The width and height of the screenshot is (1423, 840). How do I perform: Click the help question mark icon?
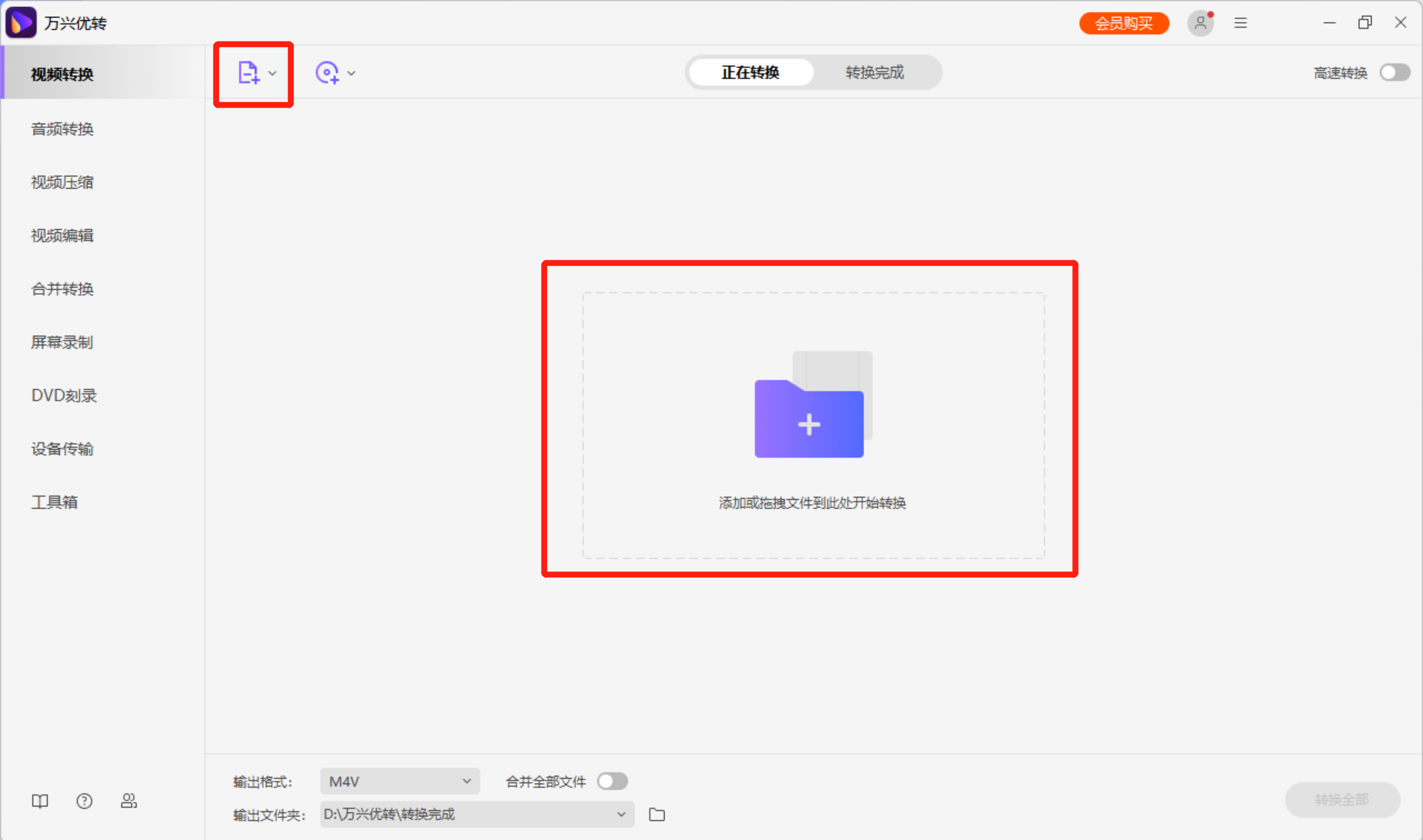[x=84, y=801]
